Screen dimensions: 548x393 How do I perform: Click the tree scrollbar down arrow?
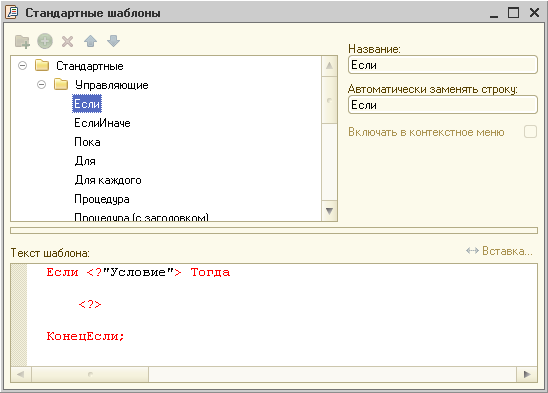click(329, 211)
